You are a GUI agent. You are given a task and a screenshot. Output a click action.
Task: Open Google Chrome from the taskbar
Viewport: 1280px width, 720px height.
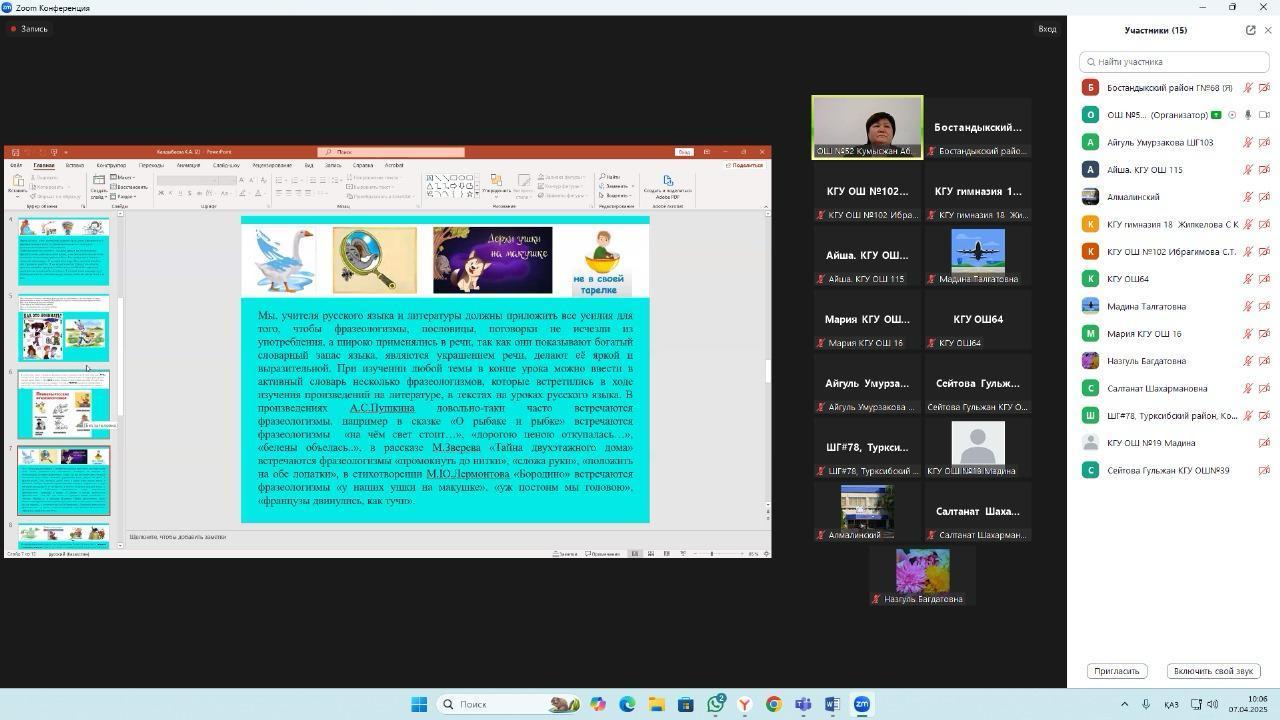tap(774, 704)
